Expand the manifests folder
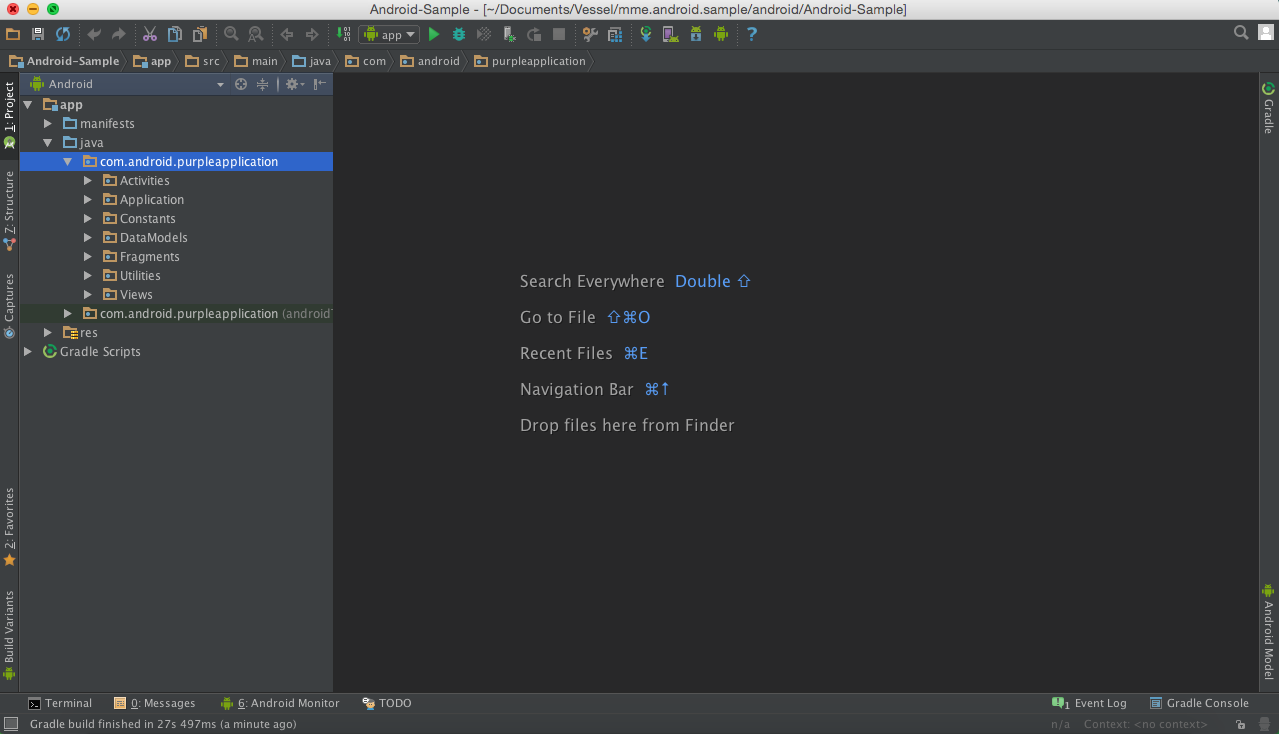Screen dimensions: 1279x734 (47, 123)
